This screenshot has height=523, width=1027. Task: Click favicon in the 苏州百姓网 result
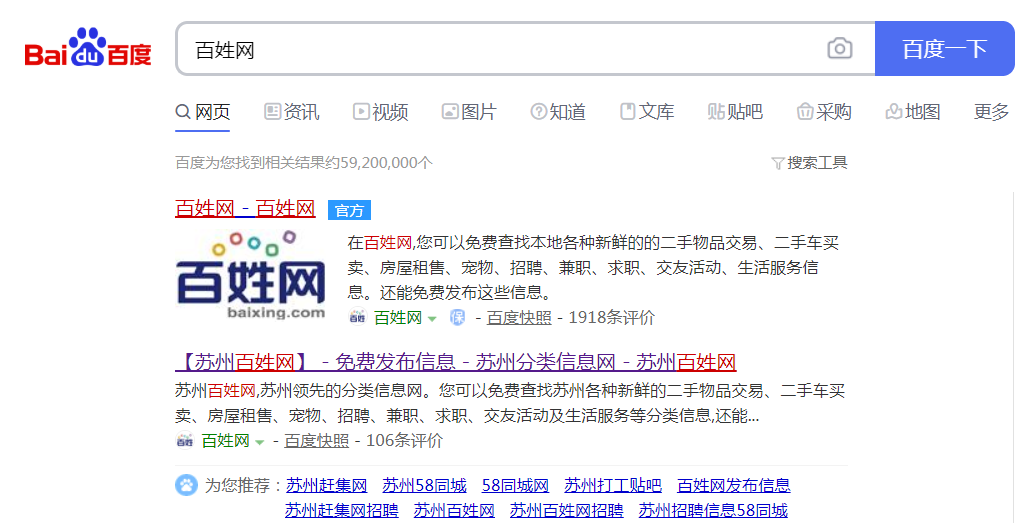point(185,441)
